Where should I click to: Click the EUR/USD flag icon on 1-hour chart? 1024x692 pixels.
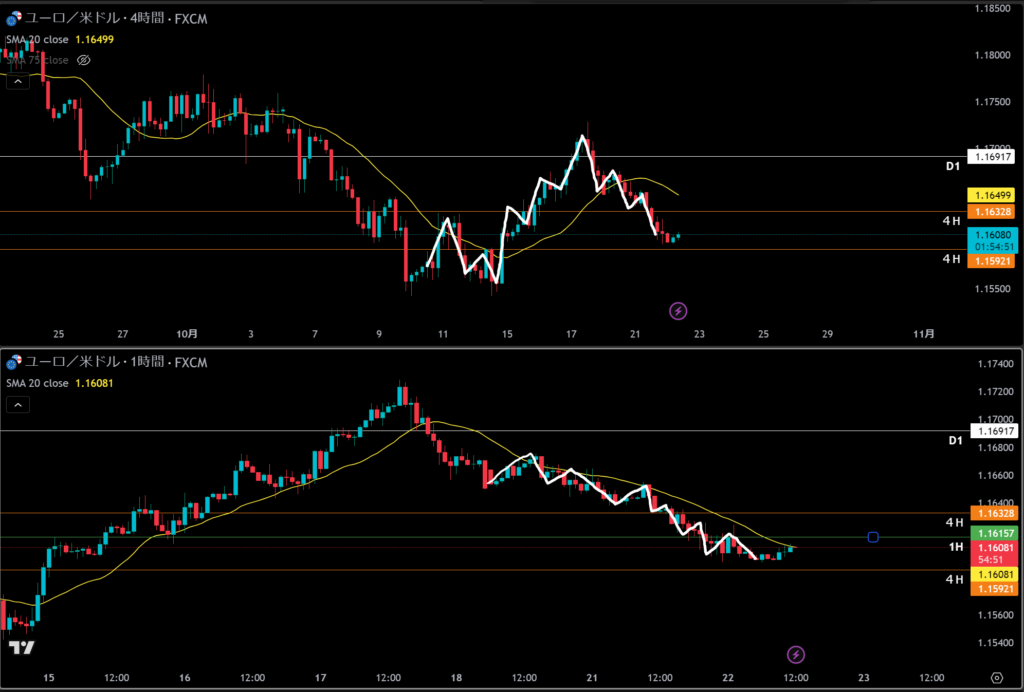[13, 360]
